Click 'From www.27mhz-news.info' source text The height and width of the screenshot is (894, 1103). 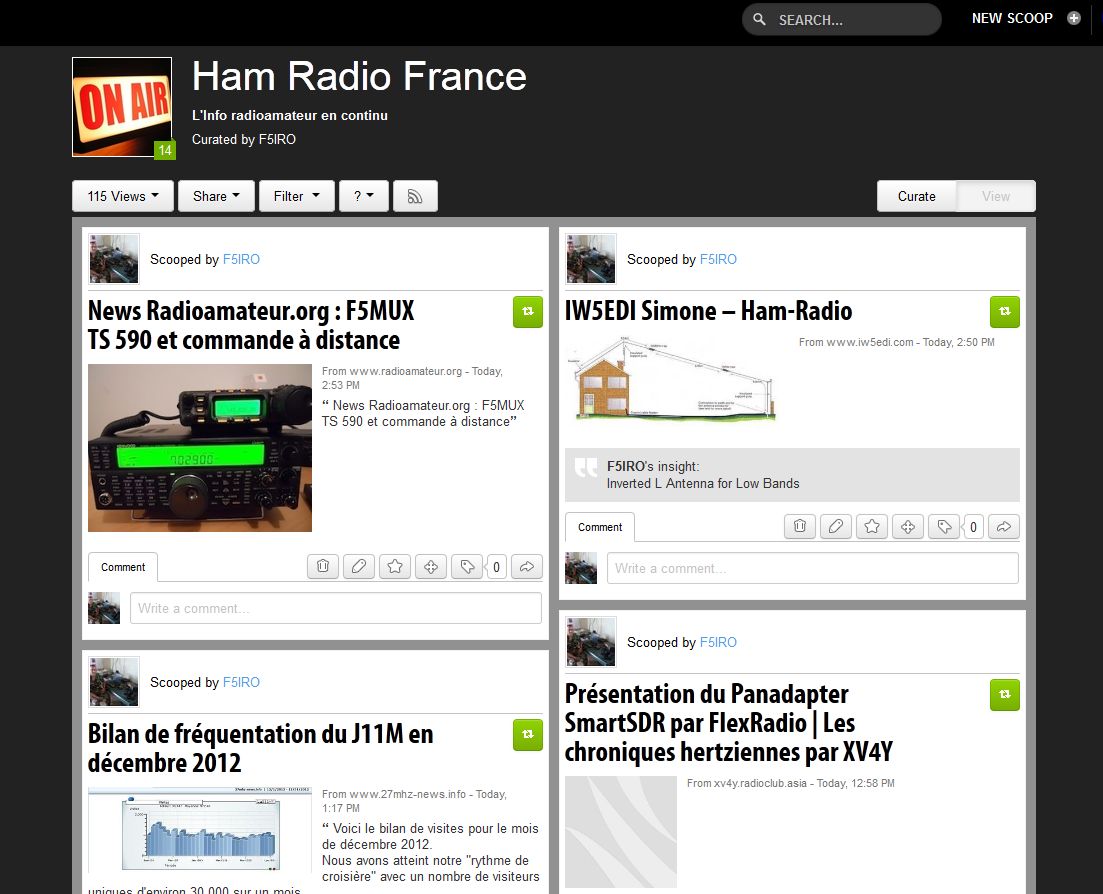click(394, 794)
